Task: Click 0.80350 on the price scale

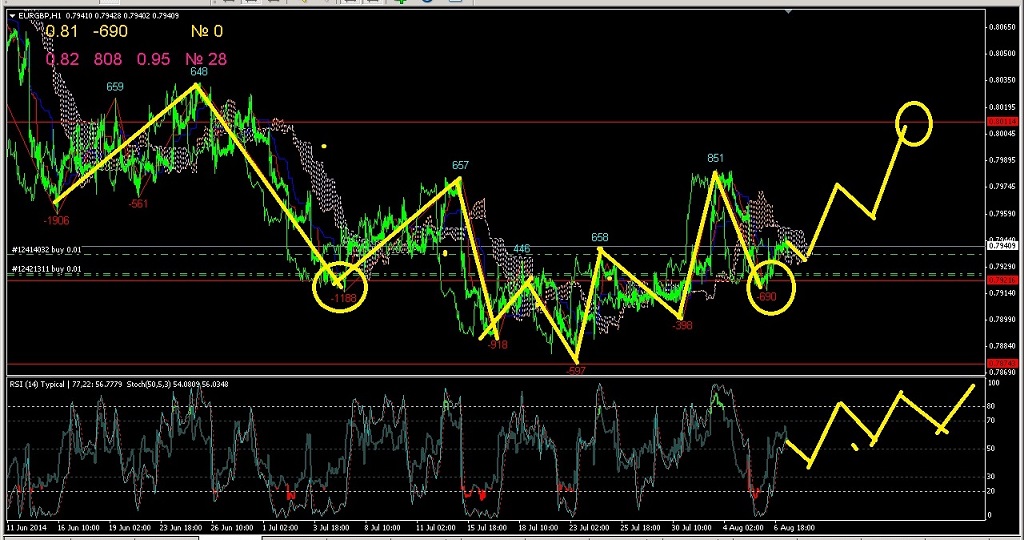Action: 1002,80
